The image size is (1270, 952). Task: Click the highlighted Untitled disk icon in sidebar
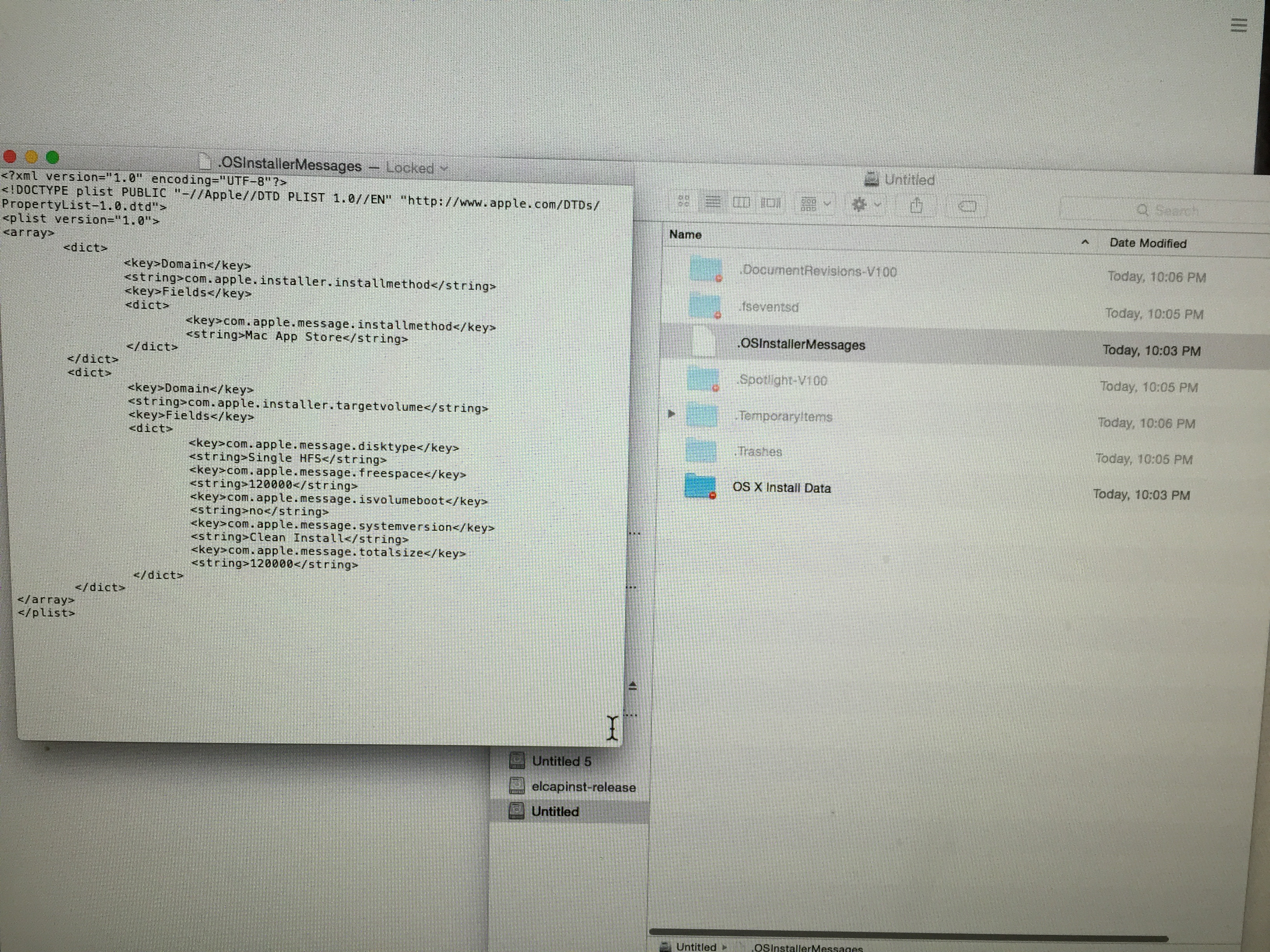[517, 811]
